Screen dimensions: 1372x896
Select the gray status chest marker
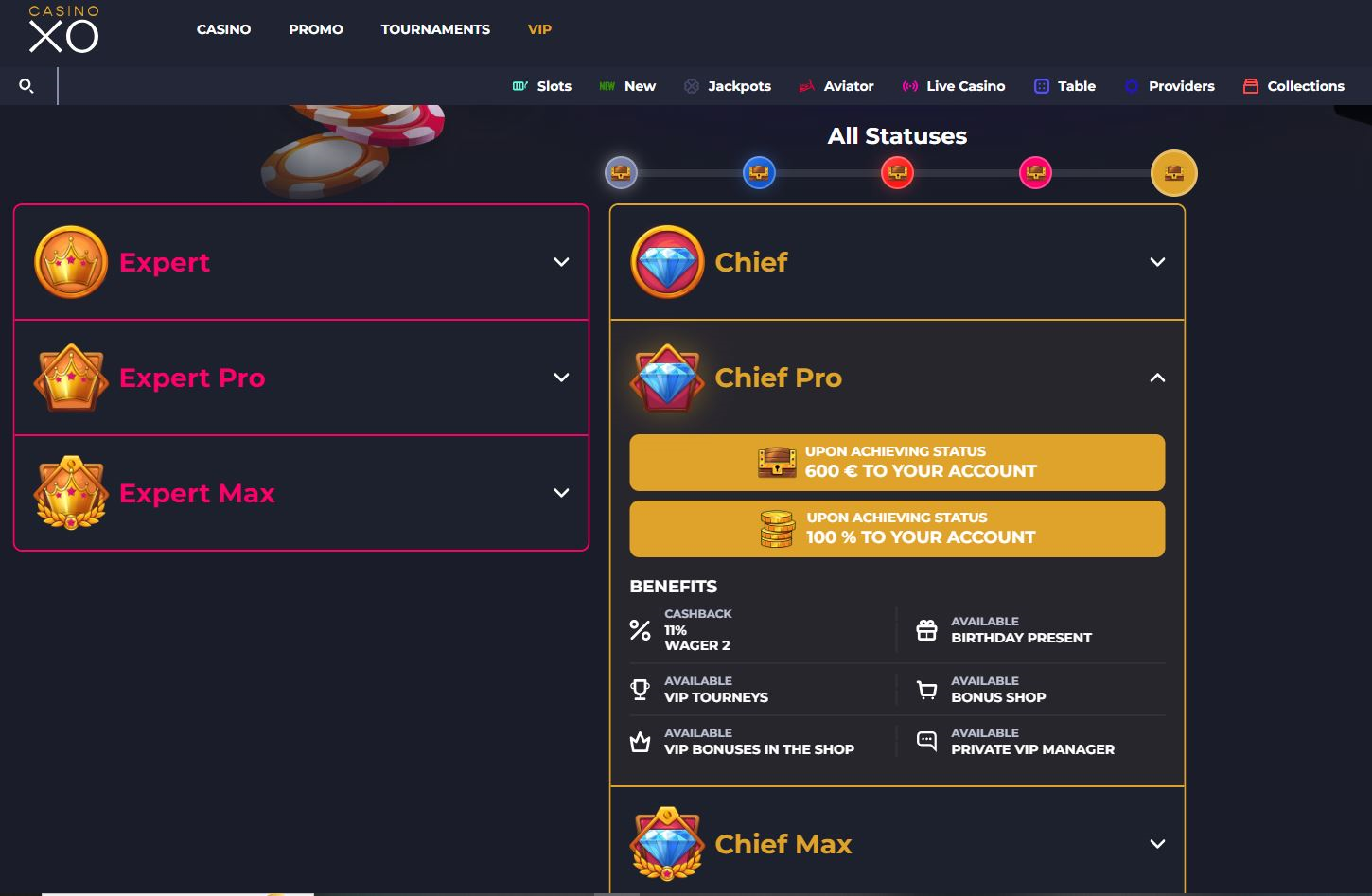tap(621, 173)
